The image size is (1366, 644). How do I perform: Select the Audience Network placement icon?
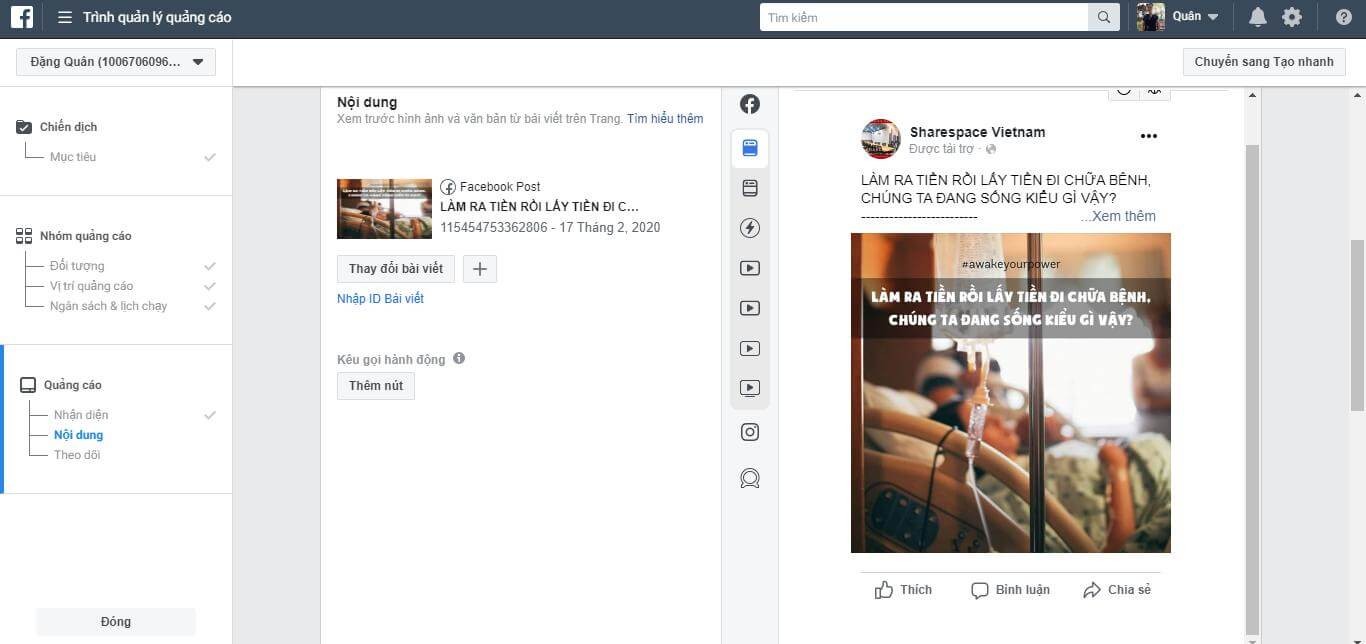(750, 478)
